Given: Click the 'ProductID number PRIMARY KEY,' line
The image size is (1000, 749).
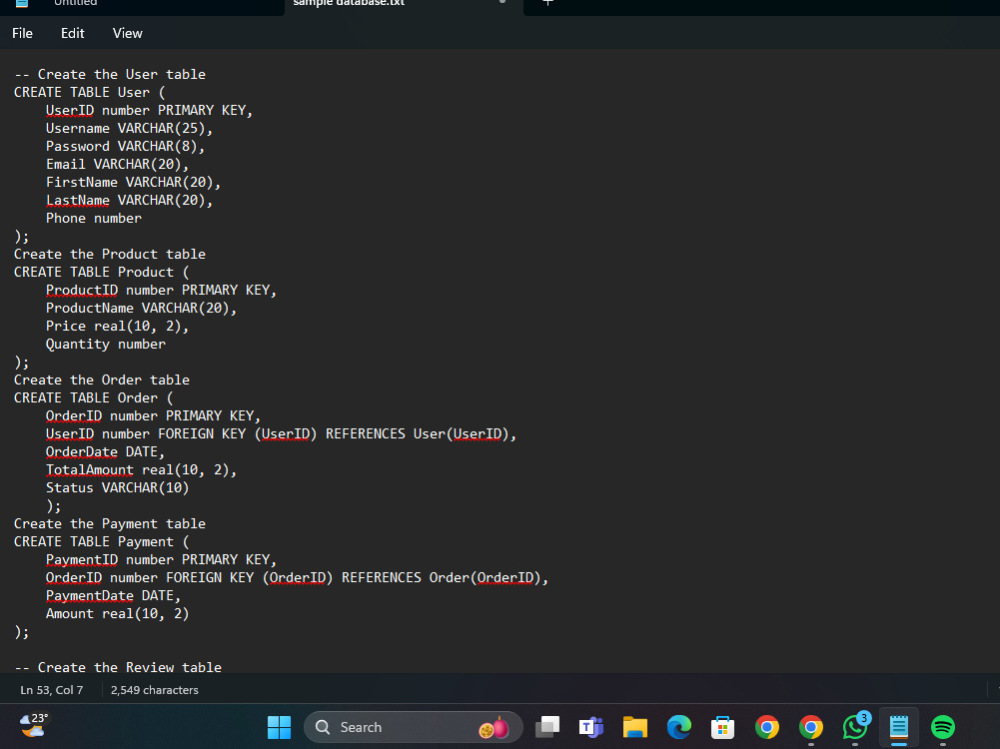Looking at the screenshot, I should click(161, 290).
